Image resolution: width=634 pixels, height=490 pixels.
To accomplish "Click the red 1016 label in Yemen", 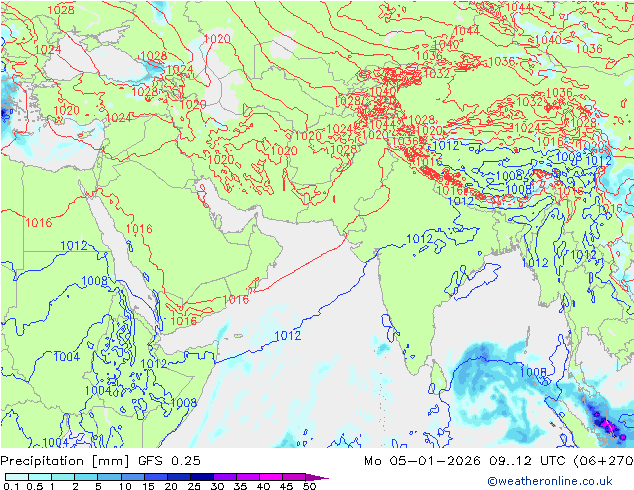I will 184,321.
